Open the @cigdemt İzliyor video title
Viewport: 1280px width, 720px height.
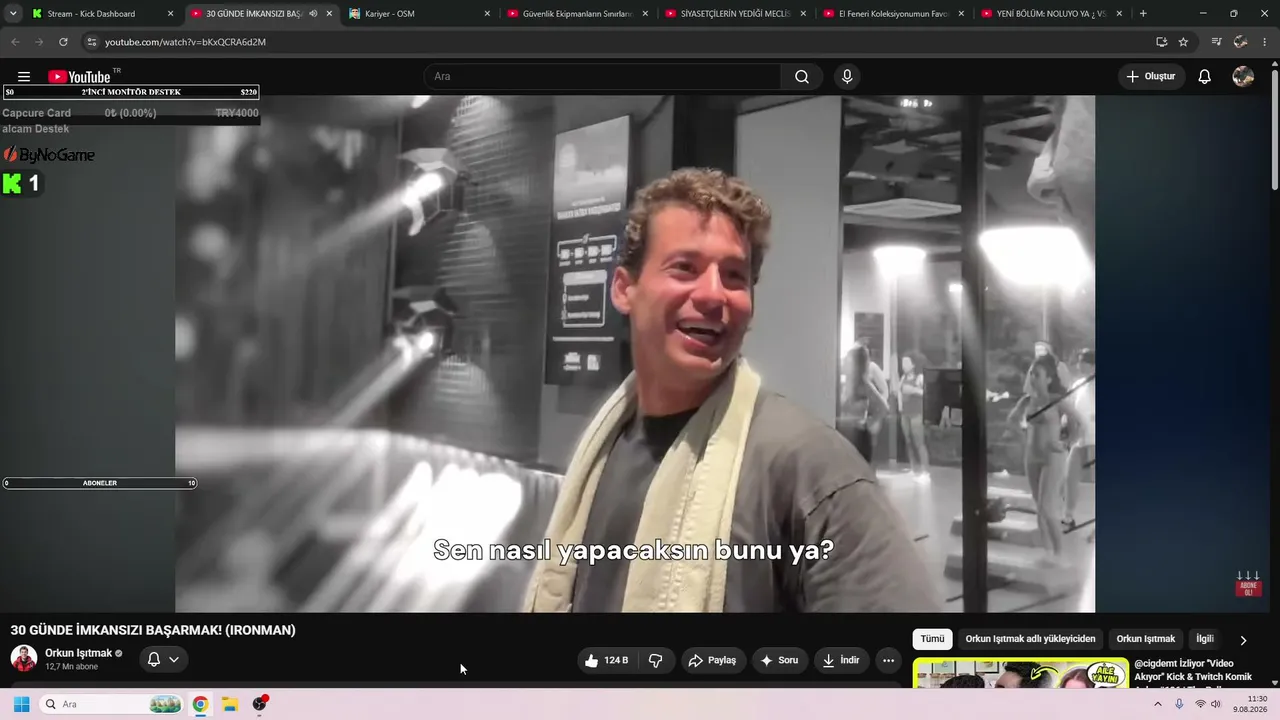1193,670
